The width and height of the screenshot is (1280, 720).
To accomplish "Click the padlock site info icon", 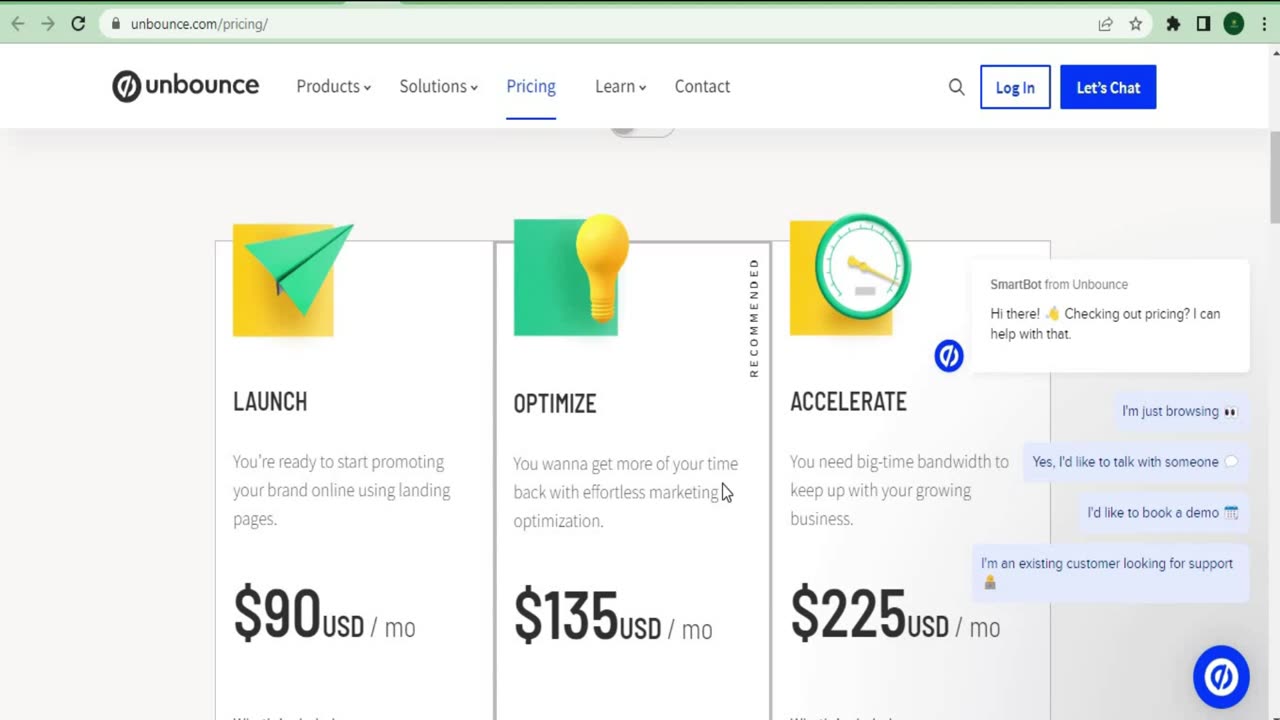I will pos(116,24).
